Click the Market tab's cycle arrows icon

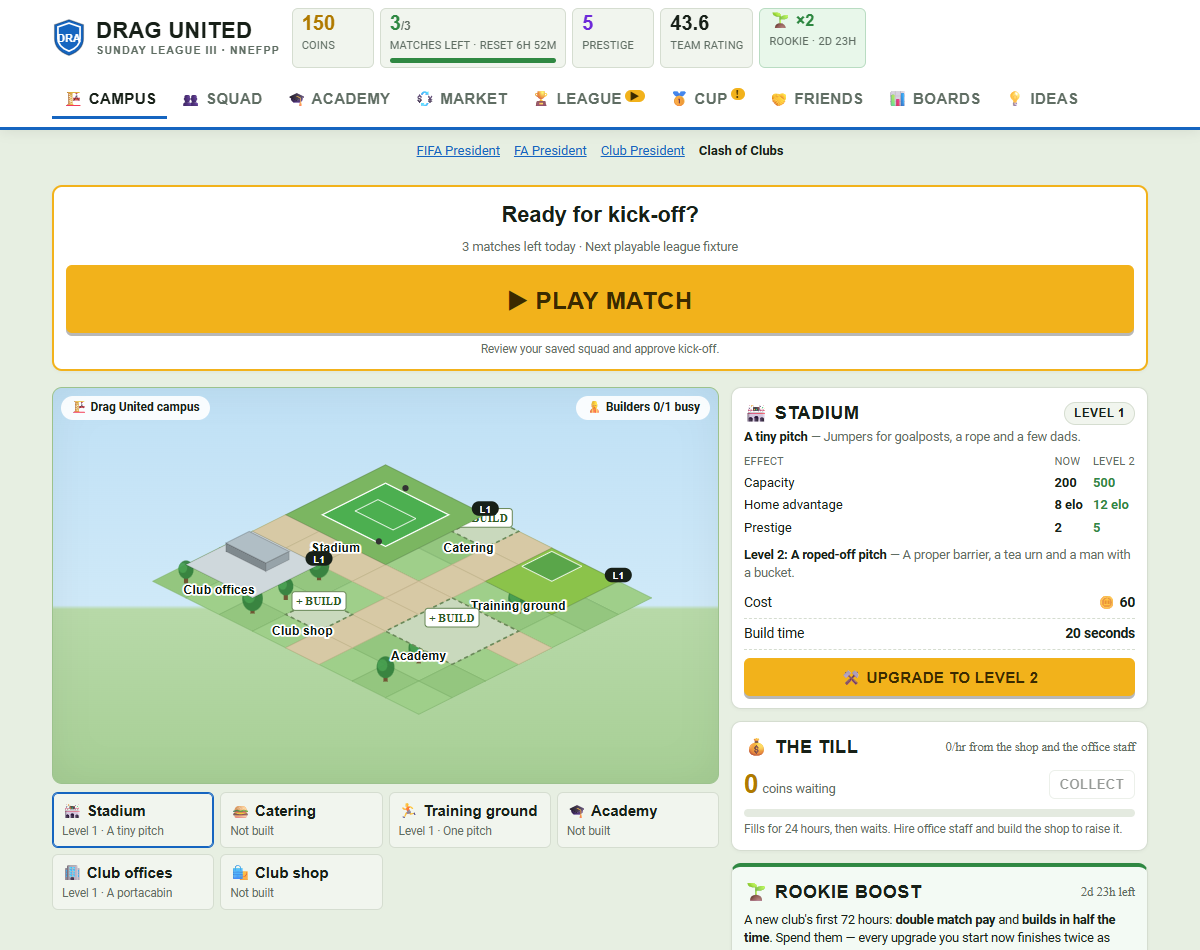pos(425,99)
